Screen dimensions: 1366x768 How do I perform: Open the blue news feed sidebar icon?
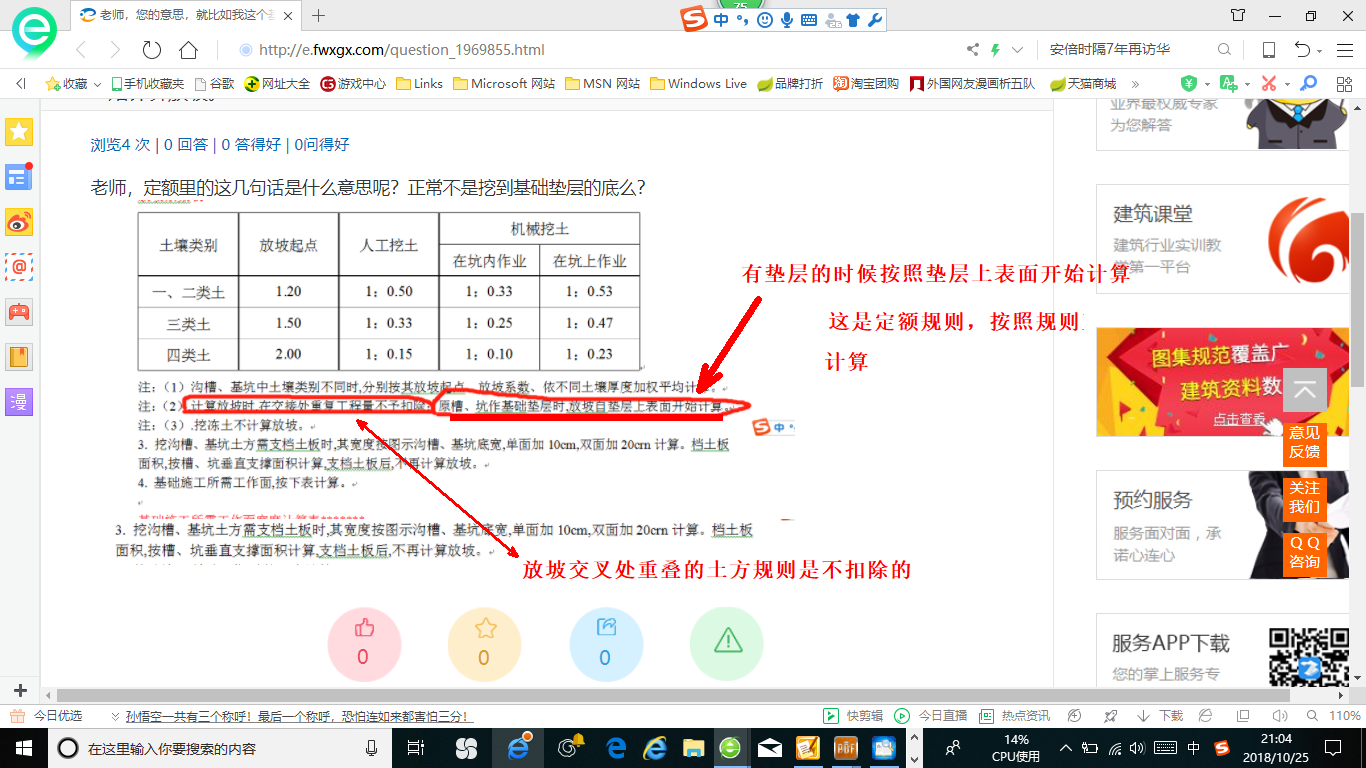19,177
